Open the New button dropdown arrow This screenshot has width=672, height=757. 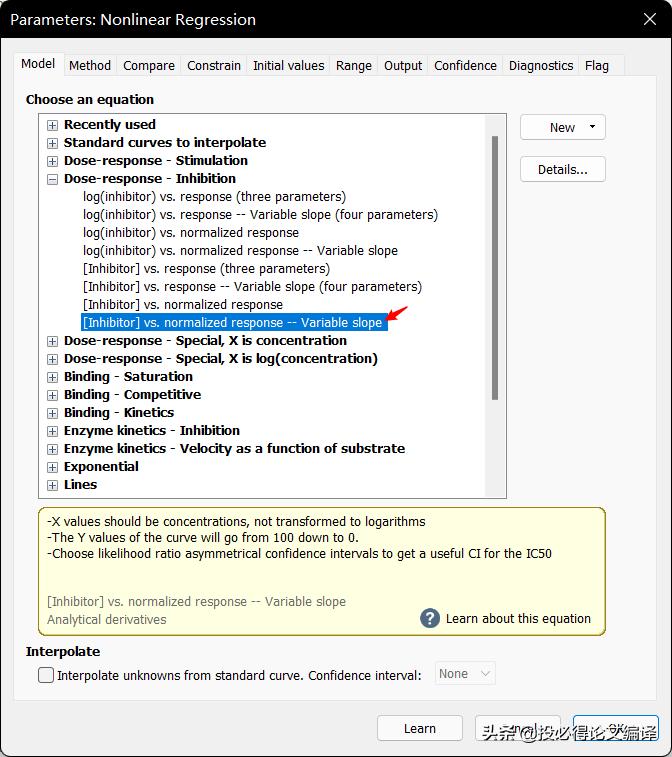pos(592,127)
